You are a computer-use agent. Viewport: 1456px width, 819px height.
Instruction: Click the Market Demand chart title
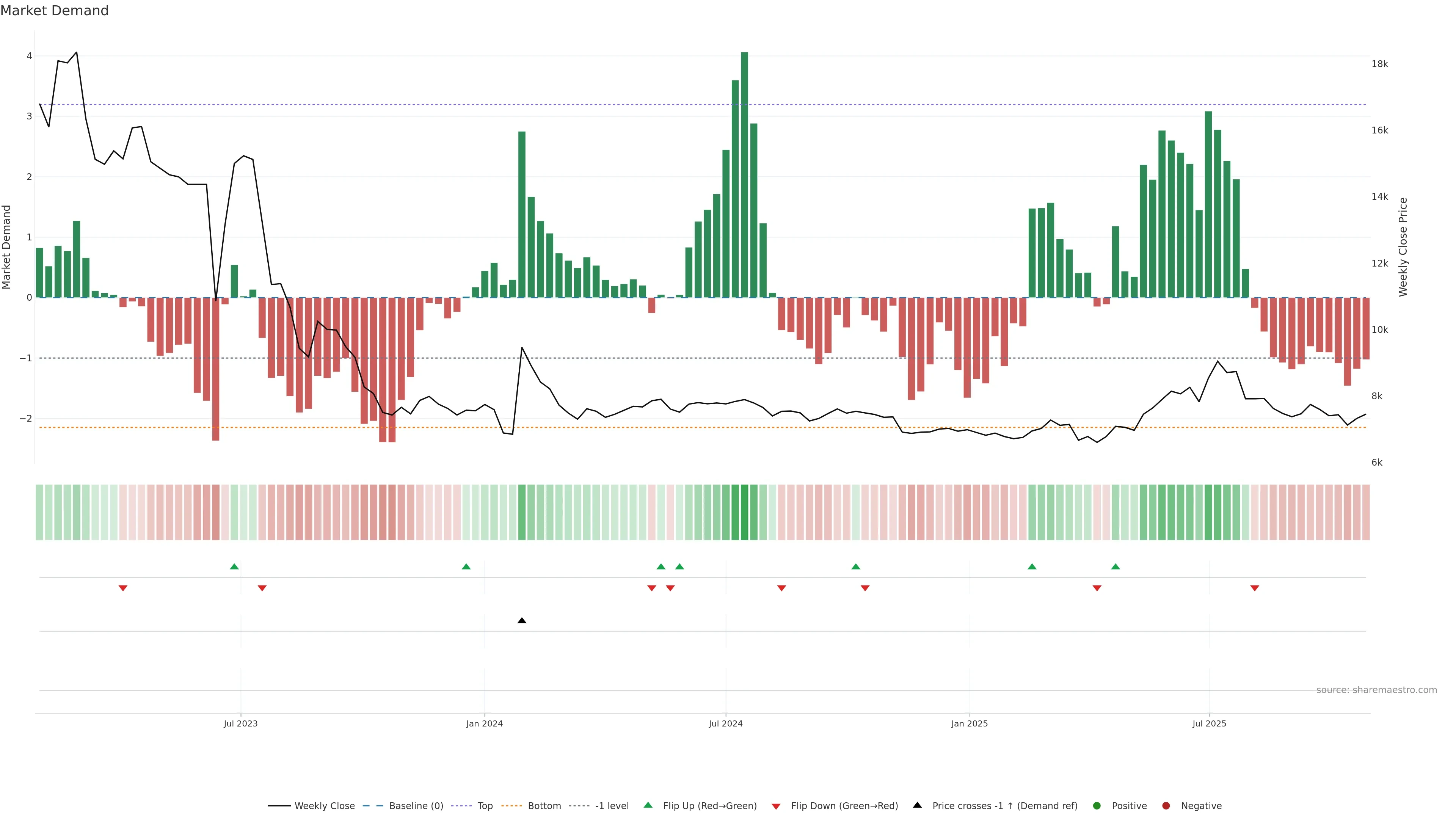(54, 11)
